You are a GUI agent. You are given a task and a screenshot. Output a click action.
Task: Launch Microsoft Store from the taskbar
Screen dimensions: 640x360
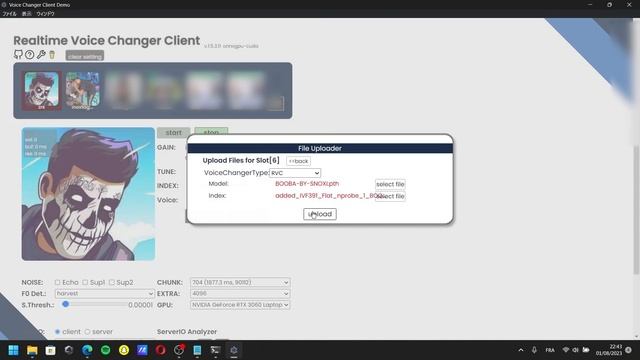pyautogui.click(x=50, y=350)
